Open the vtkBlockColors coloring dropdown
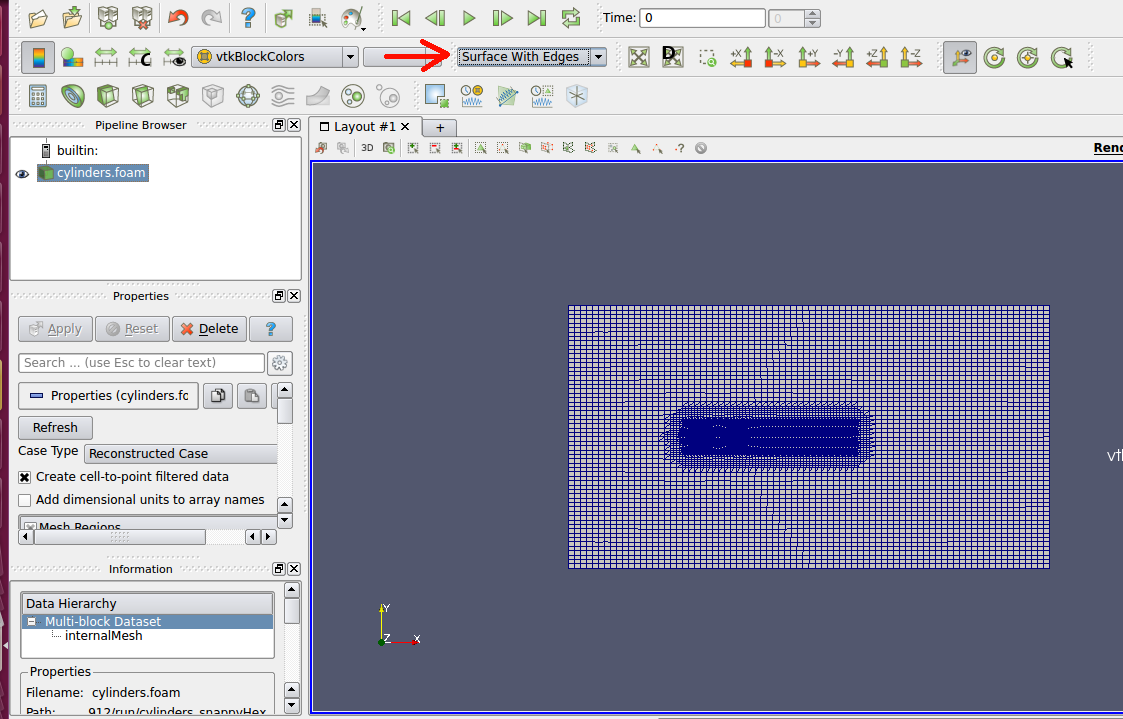 coord(275,57)
